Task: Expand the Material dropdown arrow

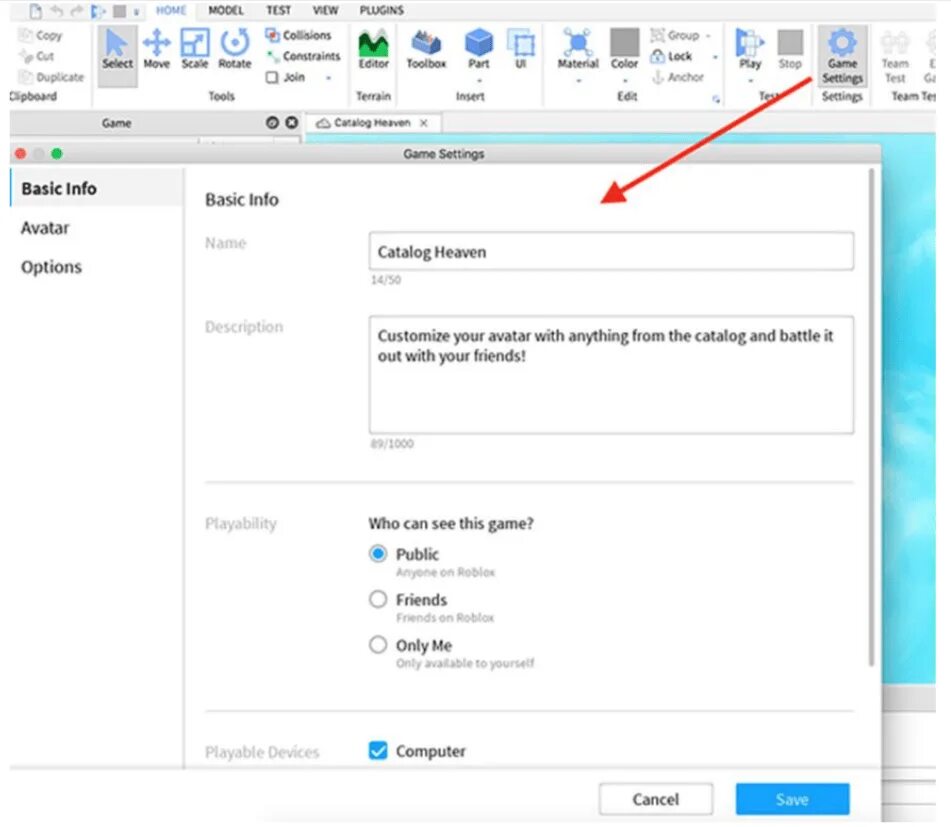Action: [578, 81]
